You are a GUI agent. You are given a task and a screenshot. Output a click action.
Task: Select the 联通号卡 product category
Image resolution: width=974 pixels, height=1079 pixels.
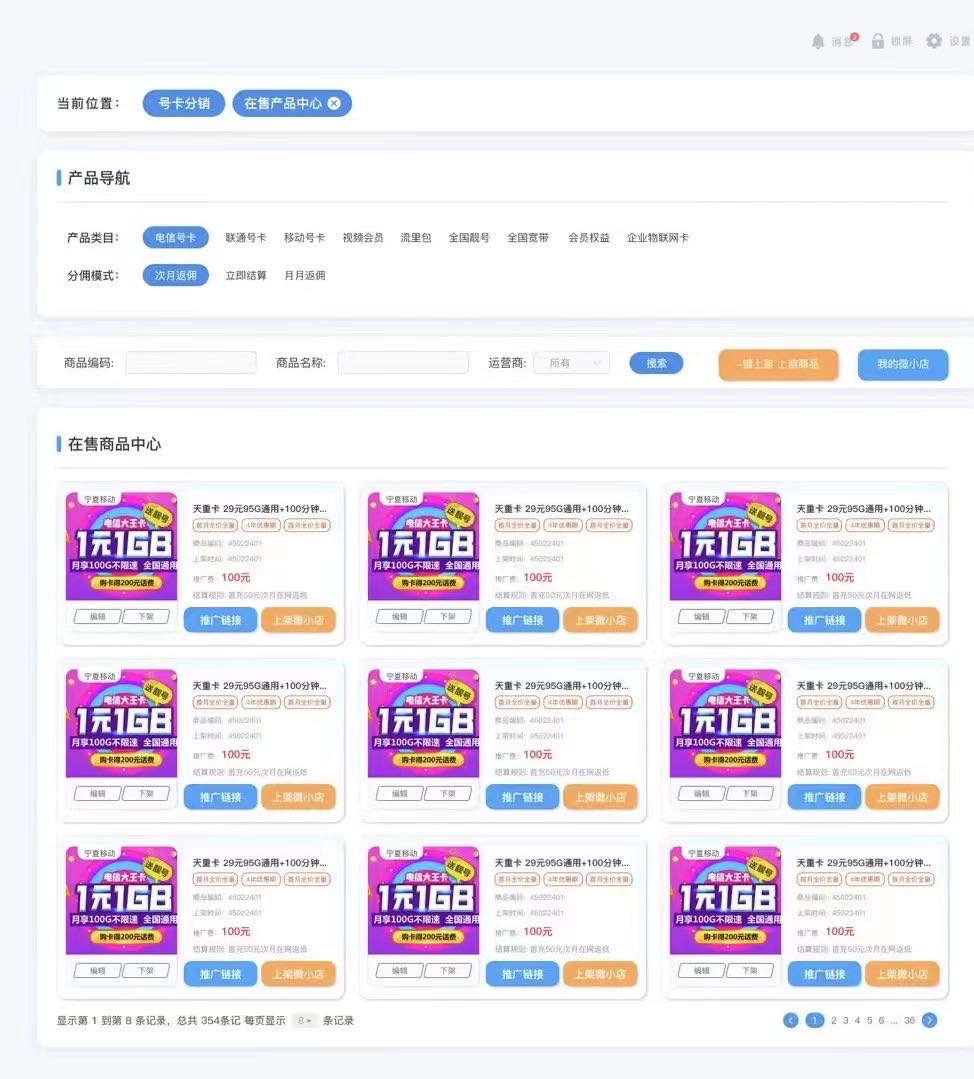pyautogui.click(x=246, y=237)
